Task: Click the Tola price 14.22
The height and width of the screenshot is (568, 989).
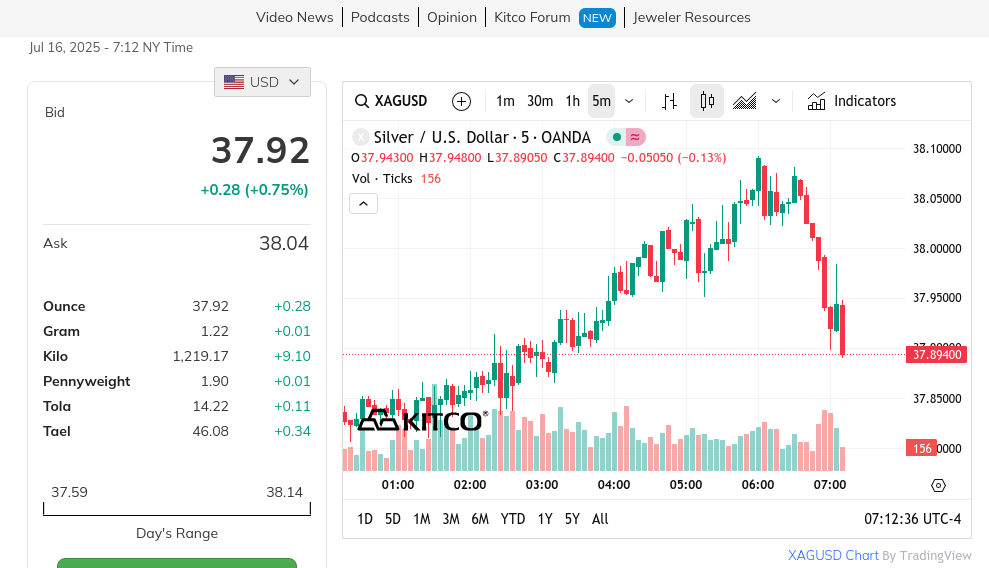Action: (x=211, y=406)
